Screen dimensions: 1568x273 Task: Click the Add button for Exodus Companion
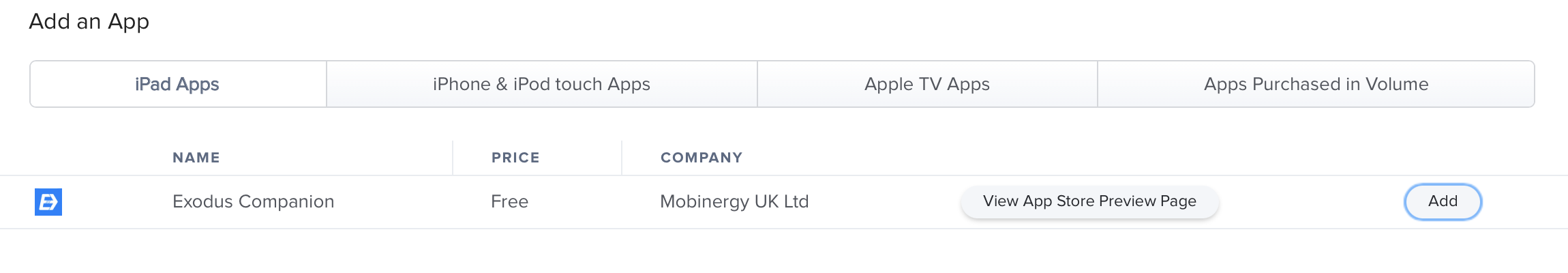(x=1443, y=201)
